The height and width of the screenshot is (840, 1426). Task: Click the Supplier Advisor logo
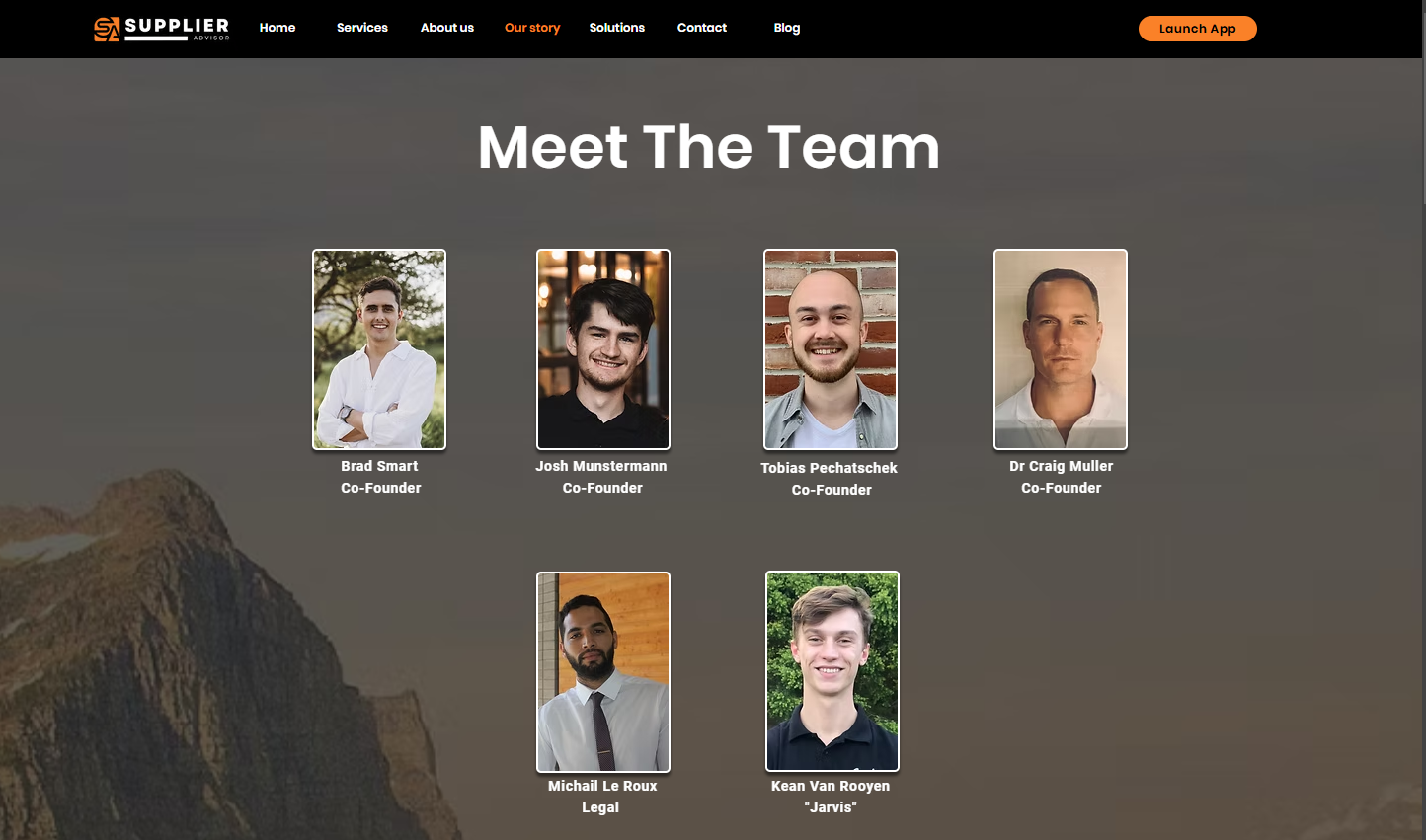click(x=162, y=29)
